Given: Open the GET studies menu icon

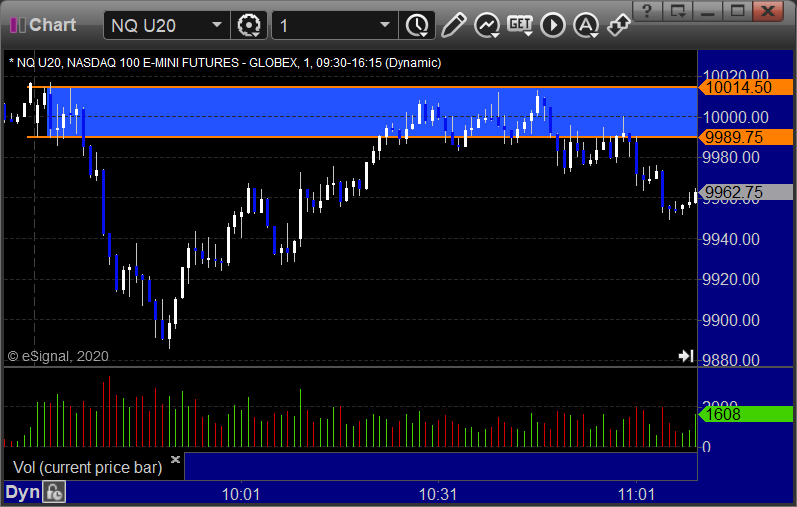Looking at the screenshot, I should (519, 25).
